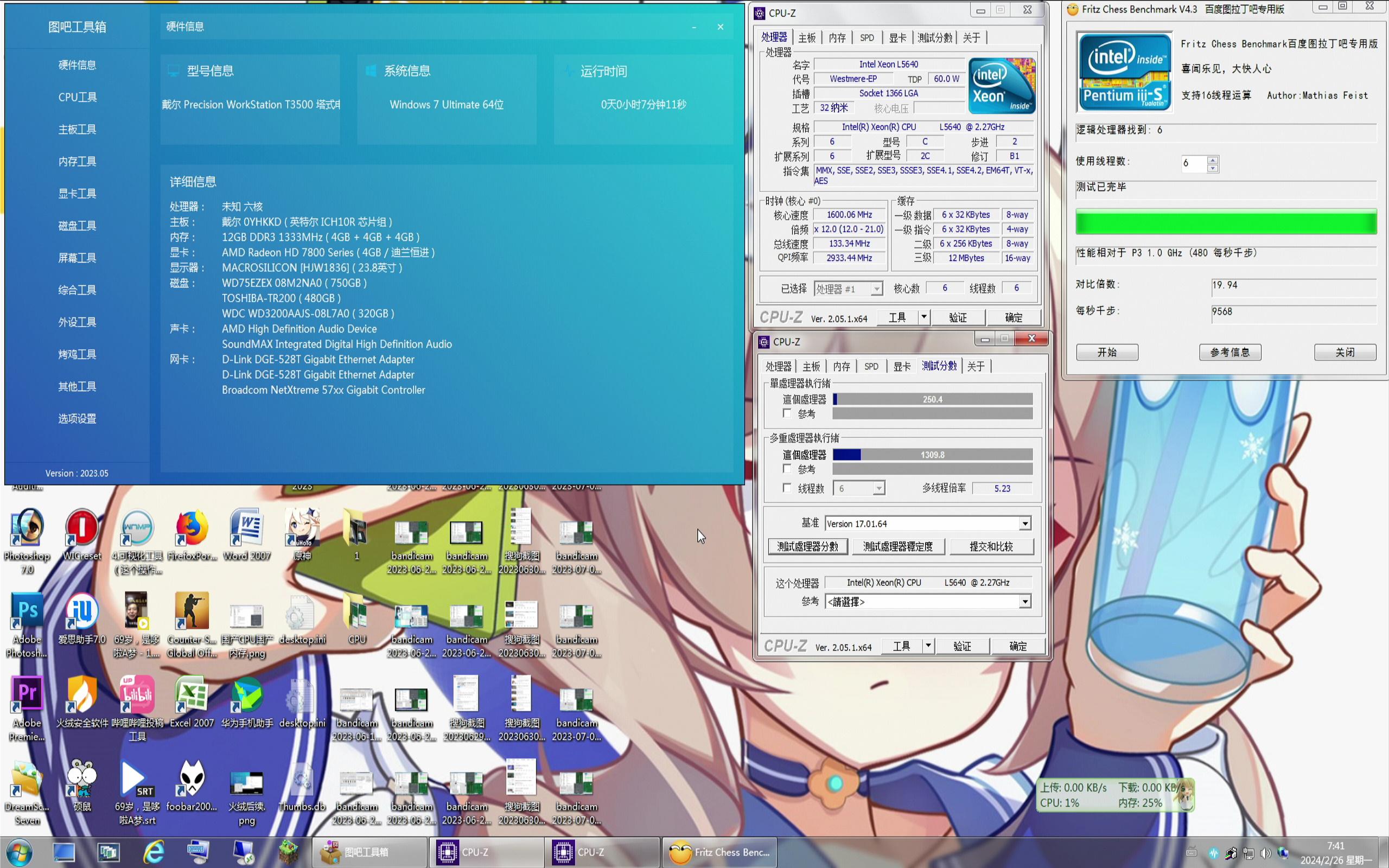
Task: Click 提交和比較 button
Action: [991, 546]
